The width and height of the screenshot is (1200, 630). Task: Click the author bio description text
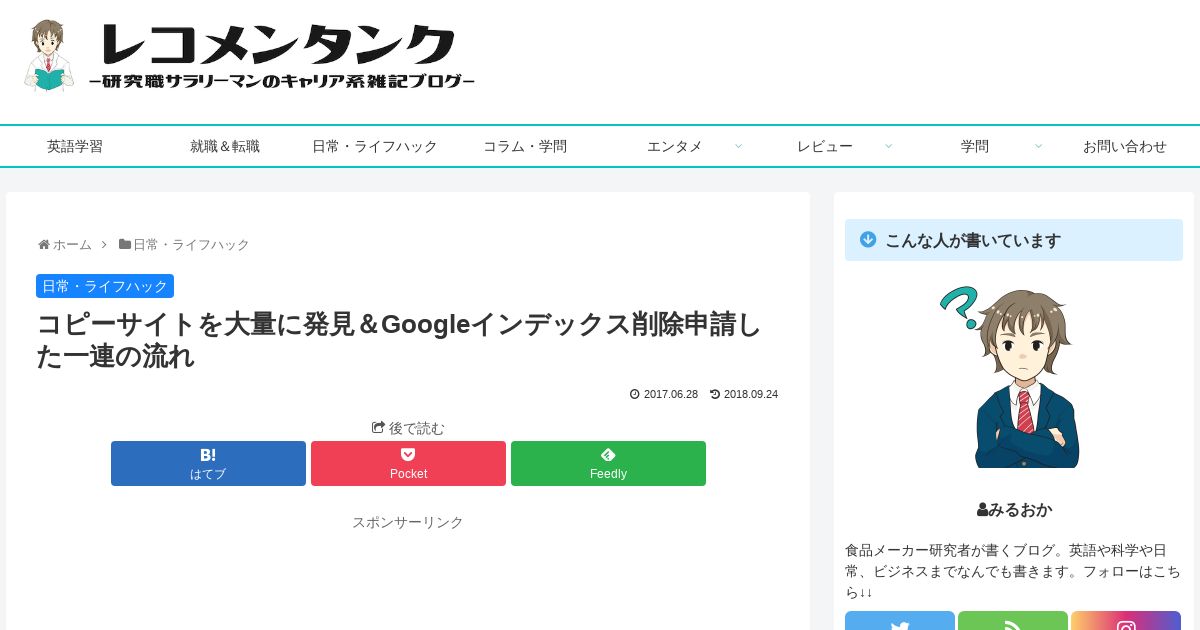(x=1014, y=571)
